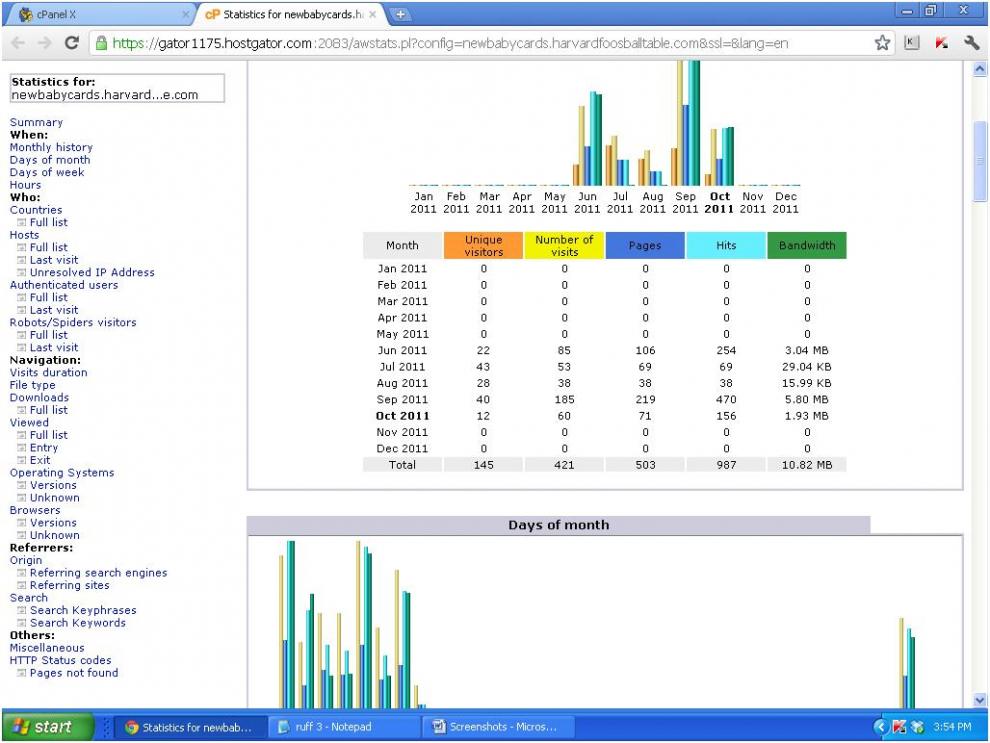Open the Windows Start button
The image size is (990, 743).
pyautogui.click(x=47, y=727)
